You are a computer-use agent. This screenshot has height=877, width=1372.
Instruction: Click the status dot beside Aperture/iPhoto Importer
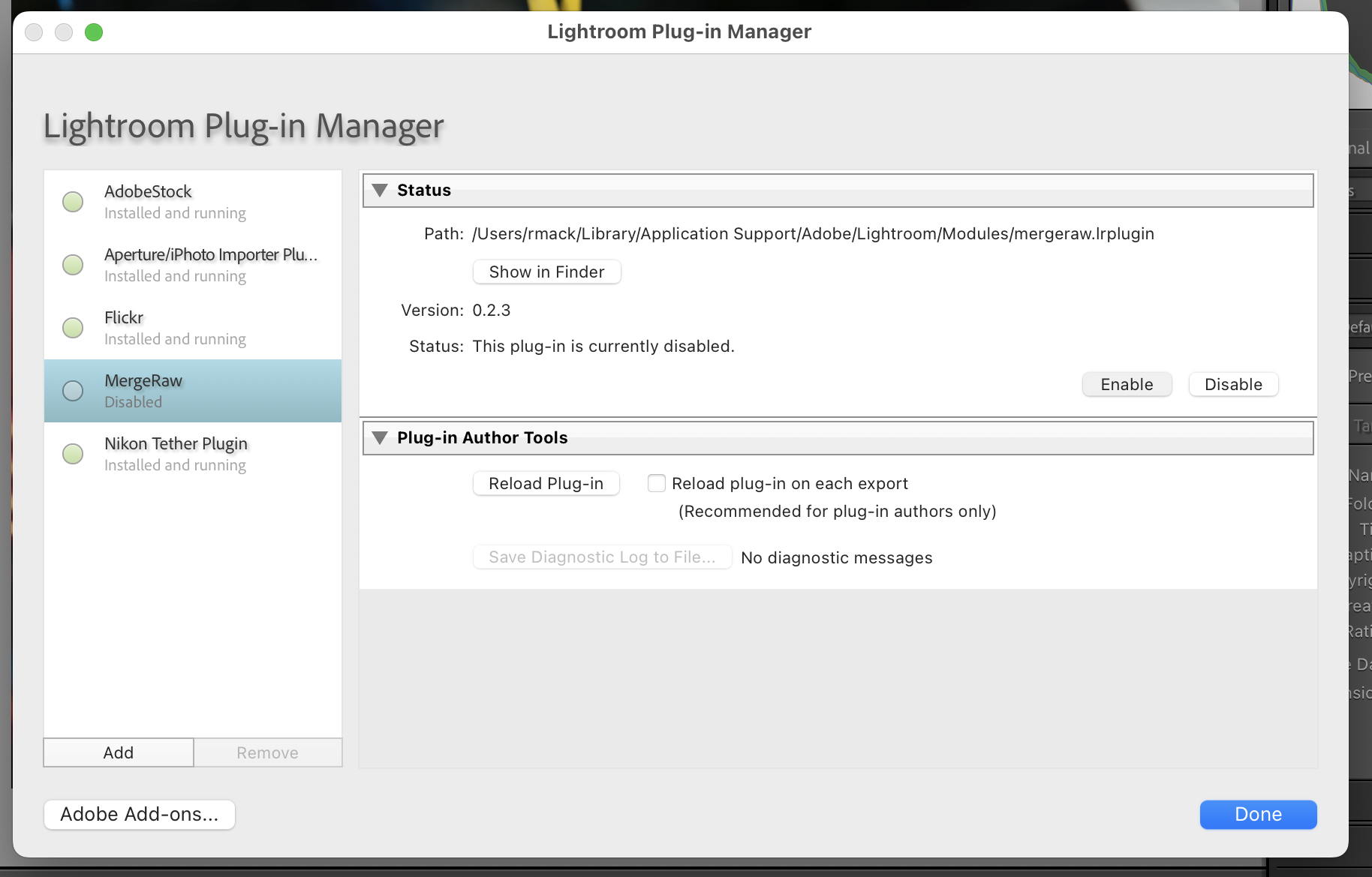coord(72,265)
